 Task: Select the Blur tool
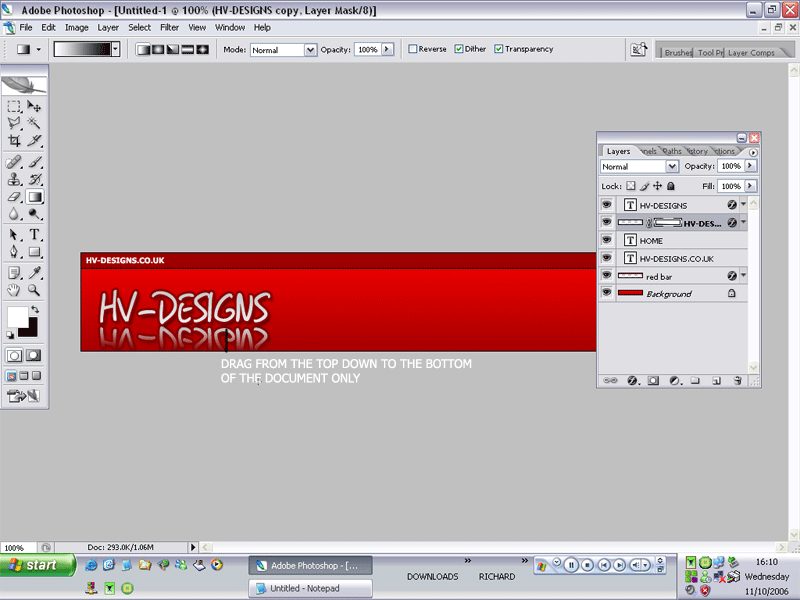click(x=14, y=214)
